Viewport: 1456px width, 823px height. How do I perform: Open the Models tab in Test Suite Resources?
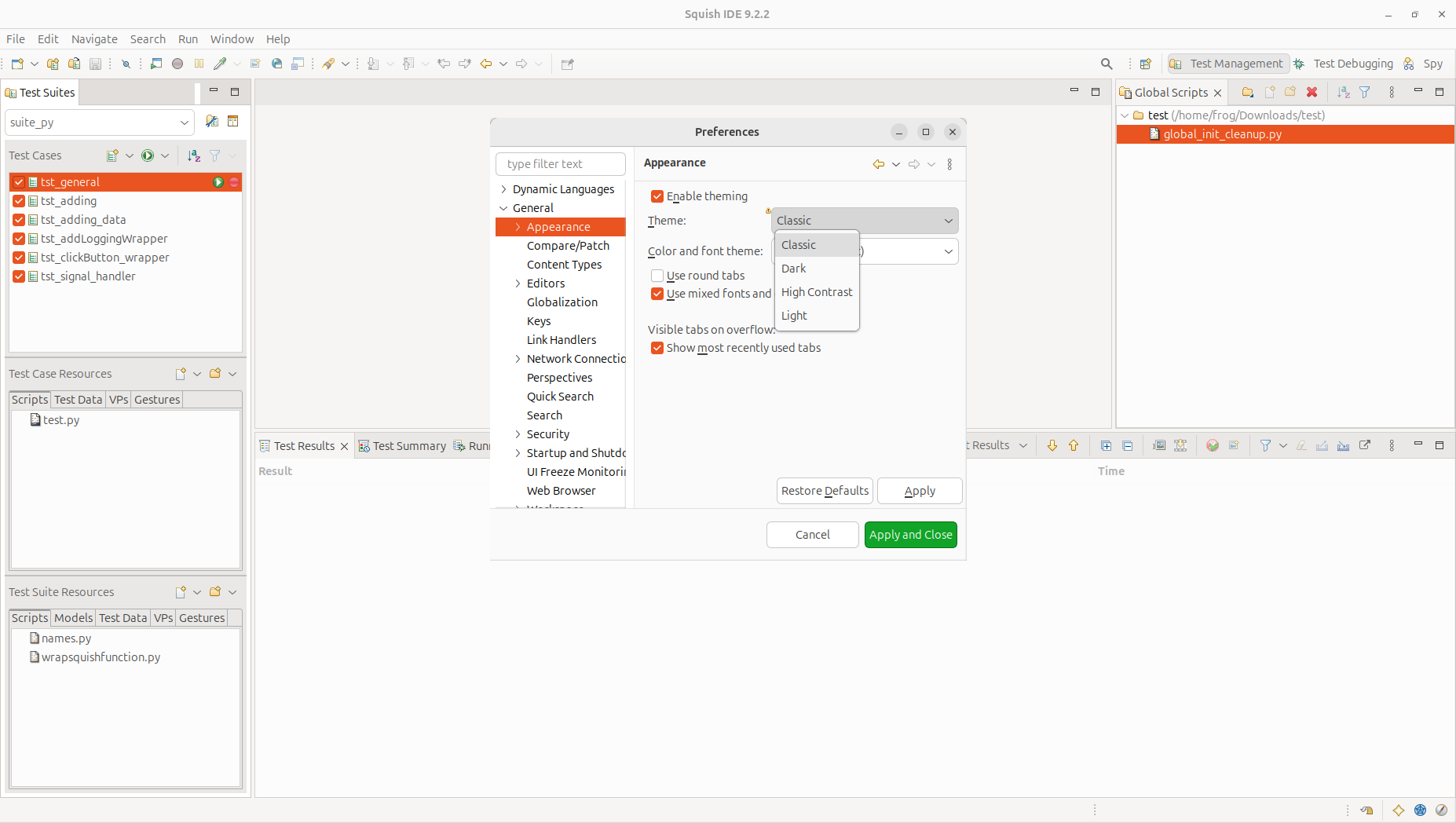pos(73,618)
